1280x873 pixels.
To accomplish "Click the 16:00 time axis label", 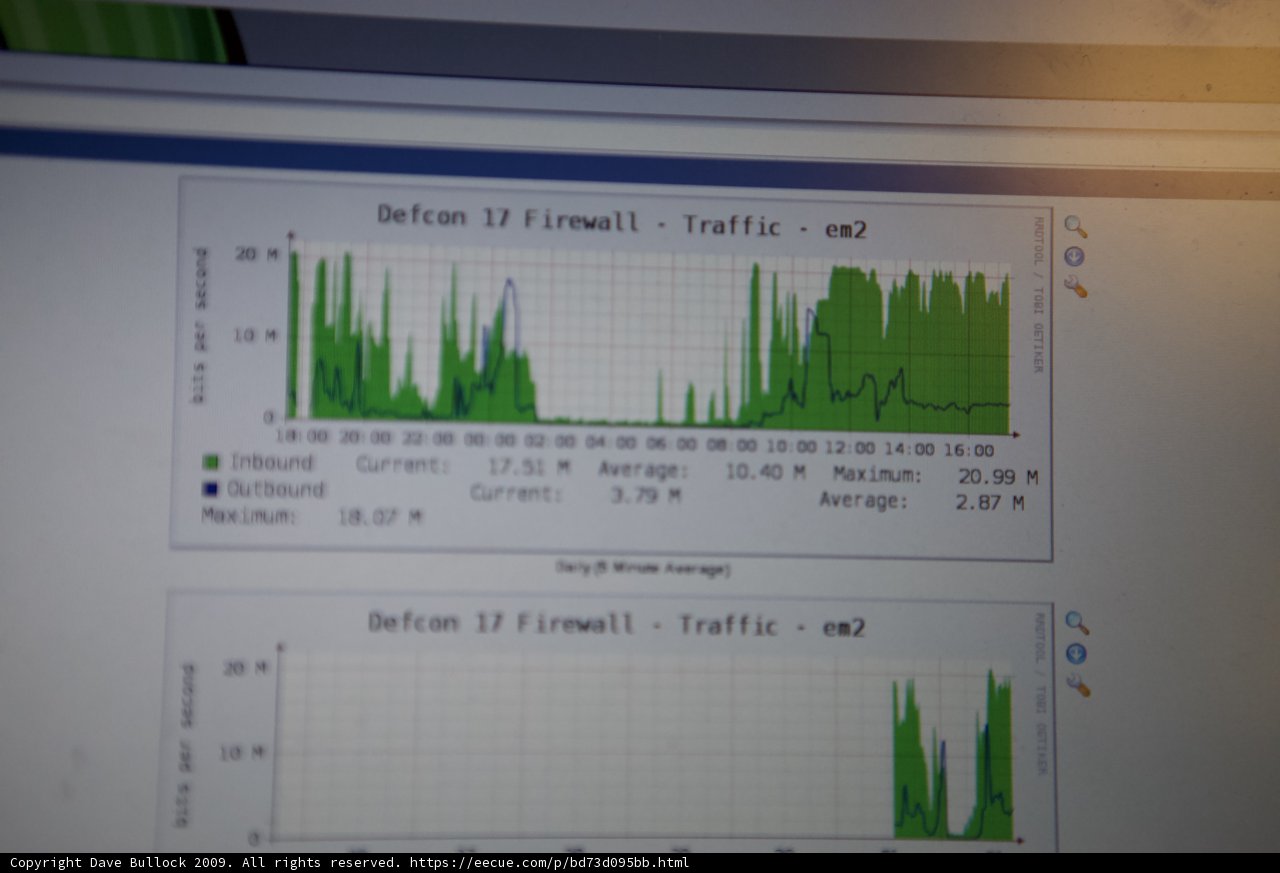I will [x=968, y=450].
